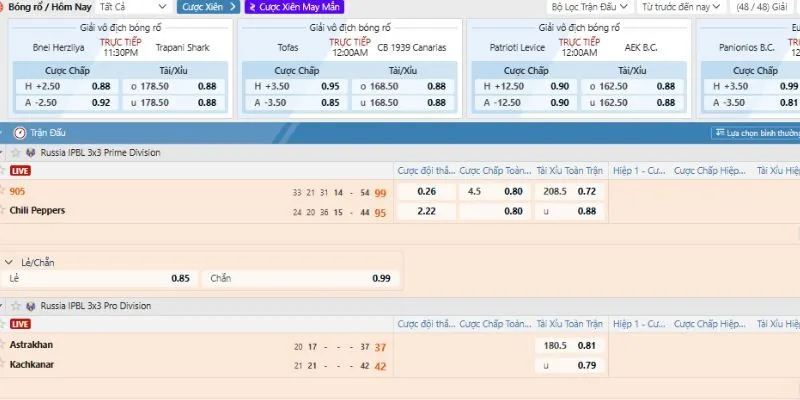Click the arrow icon on Cược Xiên
Image resolution: width=800 pixels, height=400 pixels.
(x=232, y=7)
